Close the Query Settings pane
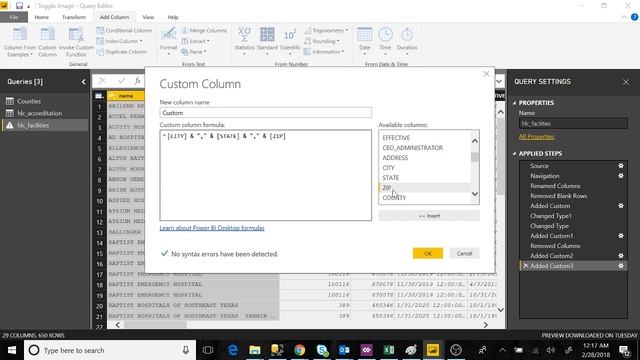 point(626,82)
